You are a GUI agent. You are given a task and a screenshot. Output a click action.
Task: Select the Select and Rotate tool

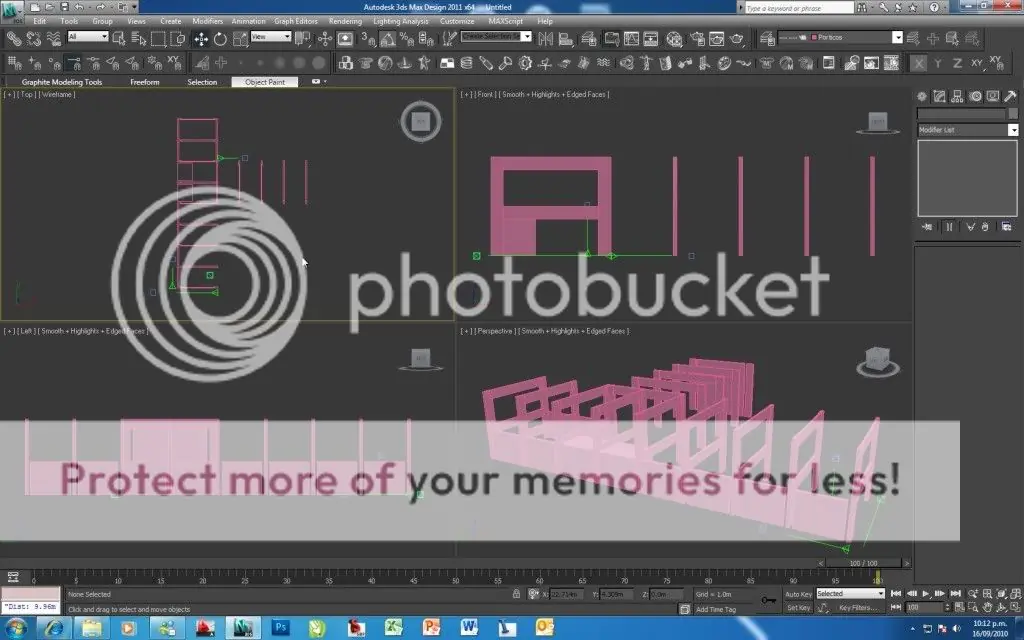[x=220, y=39]
